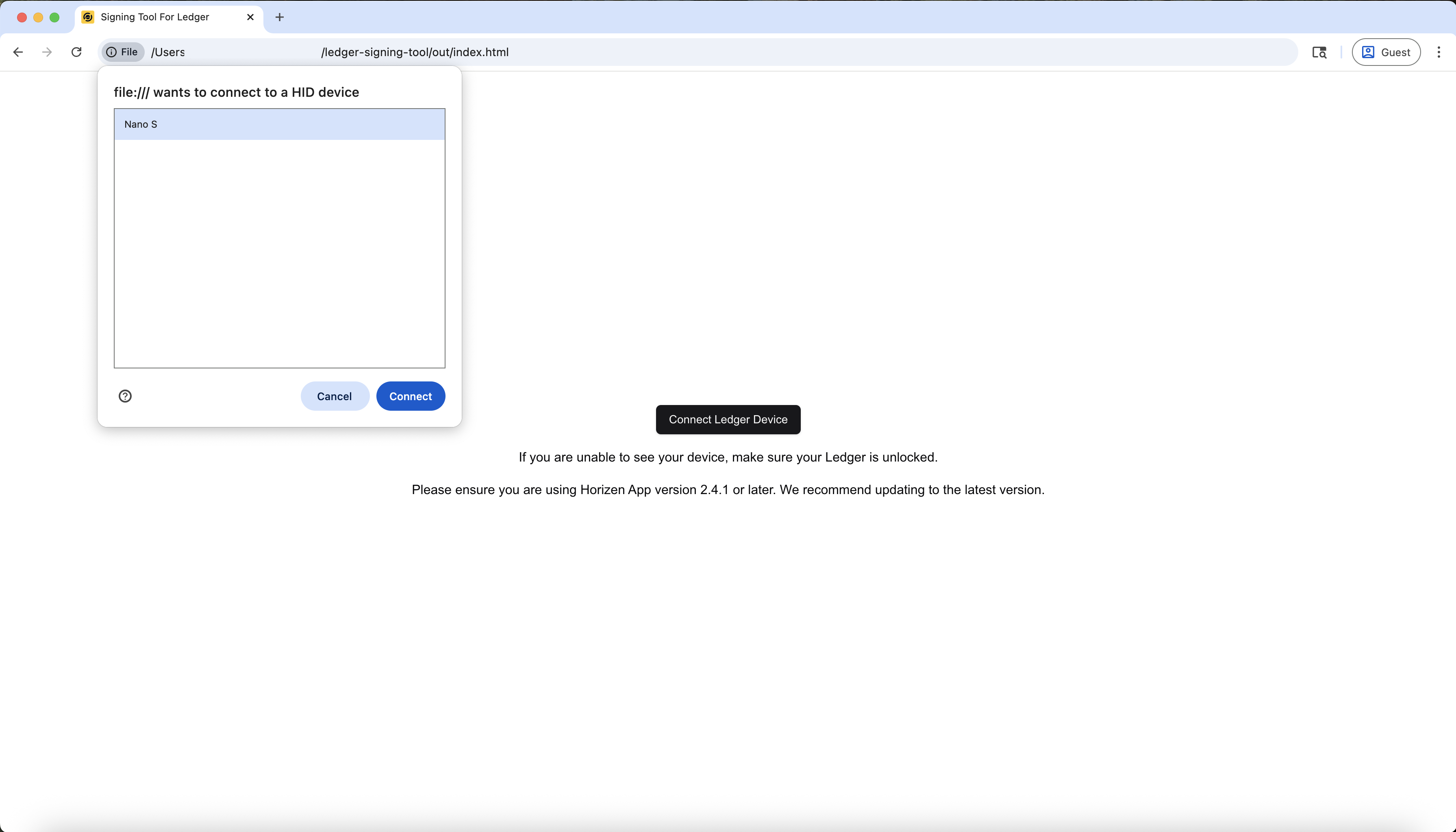The width and height of the screenshot is (1456, 832).
Task: Click the help question mark in the HID dialog
Action: coord(124,395)
